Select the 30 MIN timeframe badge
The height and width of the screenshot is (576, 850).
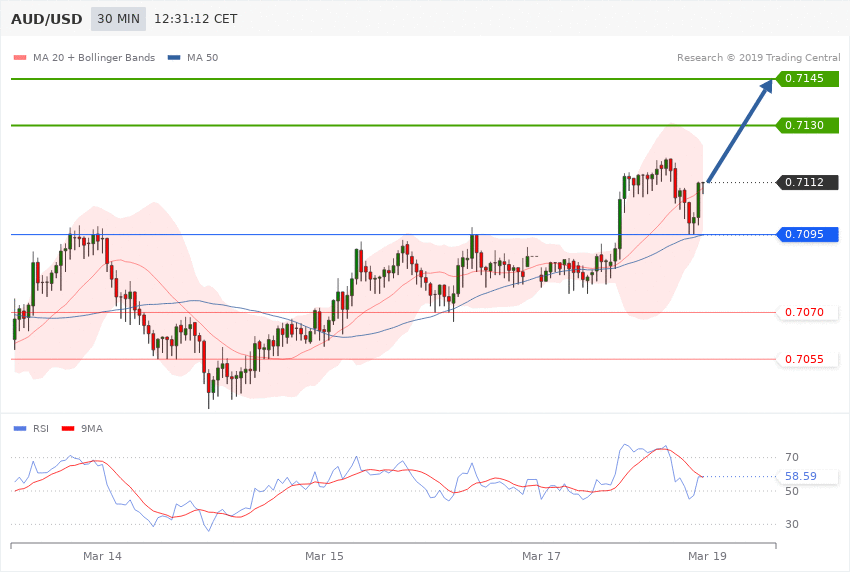118,19
